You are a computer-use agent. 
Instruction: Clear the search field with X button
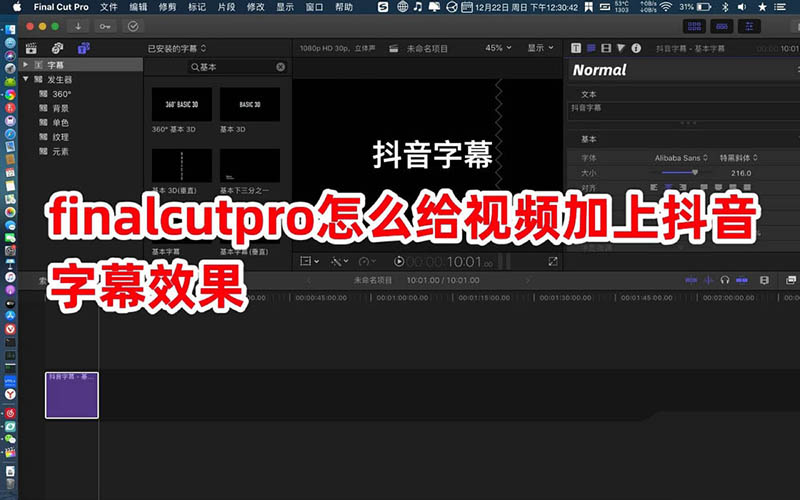(281, 67)
